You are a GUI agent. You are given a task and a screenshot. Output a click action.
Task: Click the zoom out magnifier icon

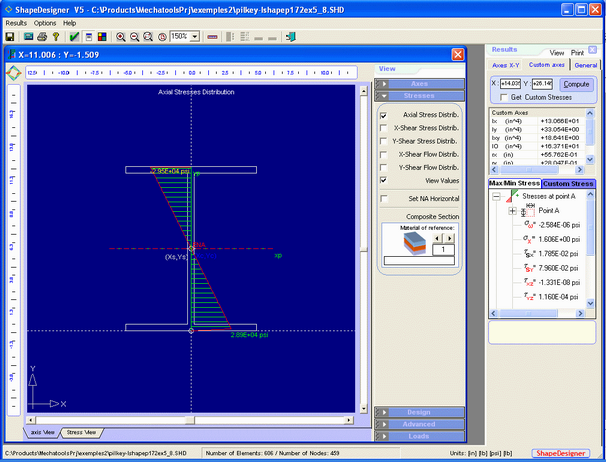134,37
